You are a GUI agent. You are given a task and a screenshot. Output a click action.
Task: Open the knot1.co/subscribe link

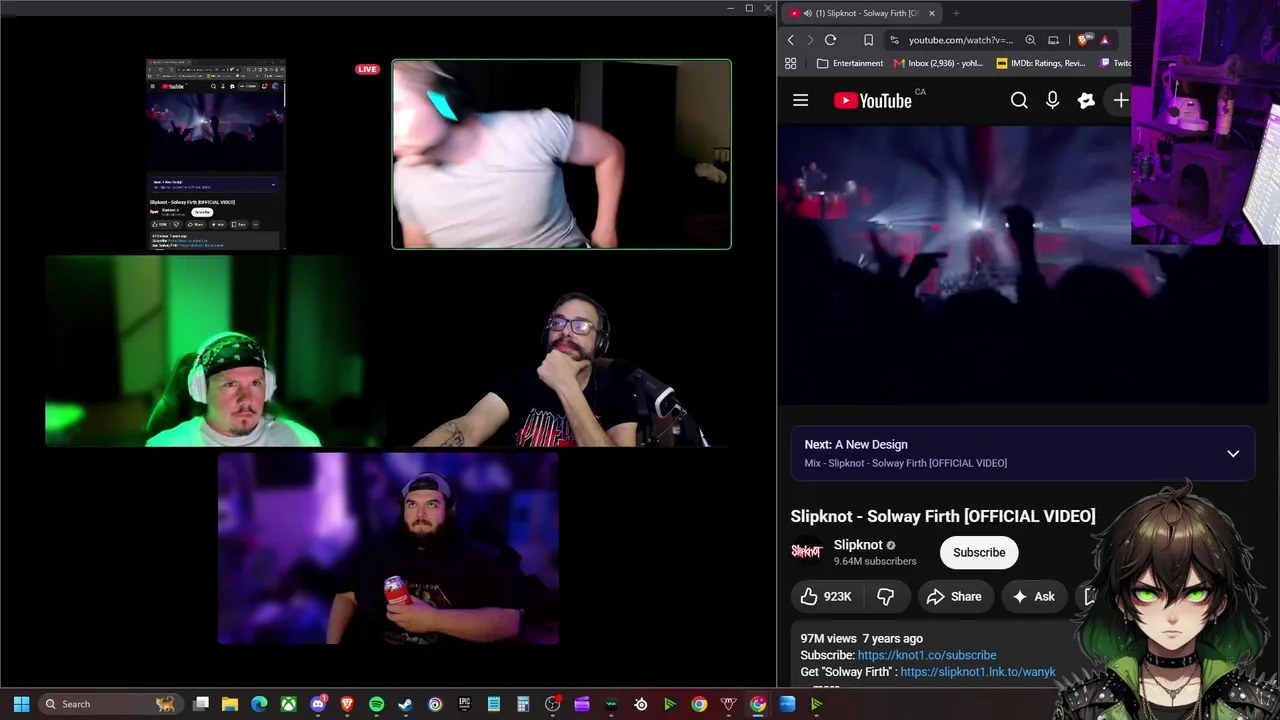[927, 655]
